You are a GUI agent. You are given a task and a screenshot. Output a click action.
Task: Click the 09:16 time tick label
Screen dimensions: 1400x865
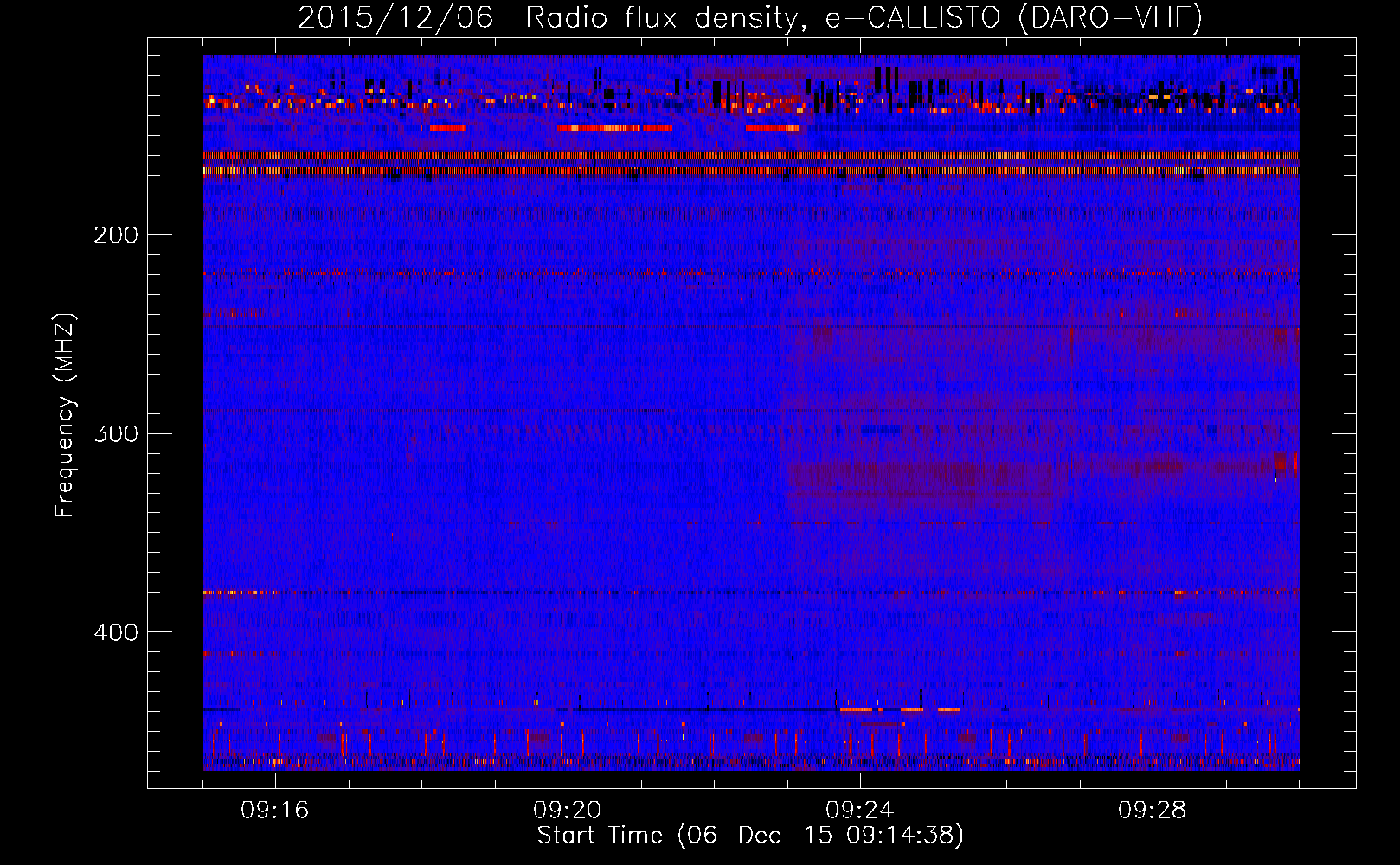click(275, 811)
